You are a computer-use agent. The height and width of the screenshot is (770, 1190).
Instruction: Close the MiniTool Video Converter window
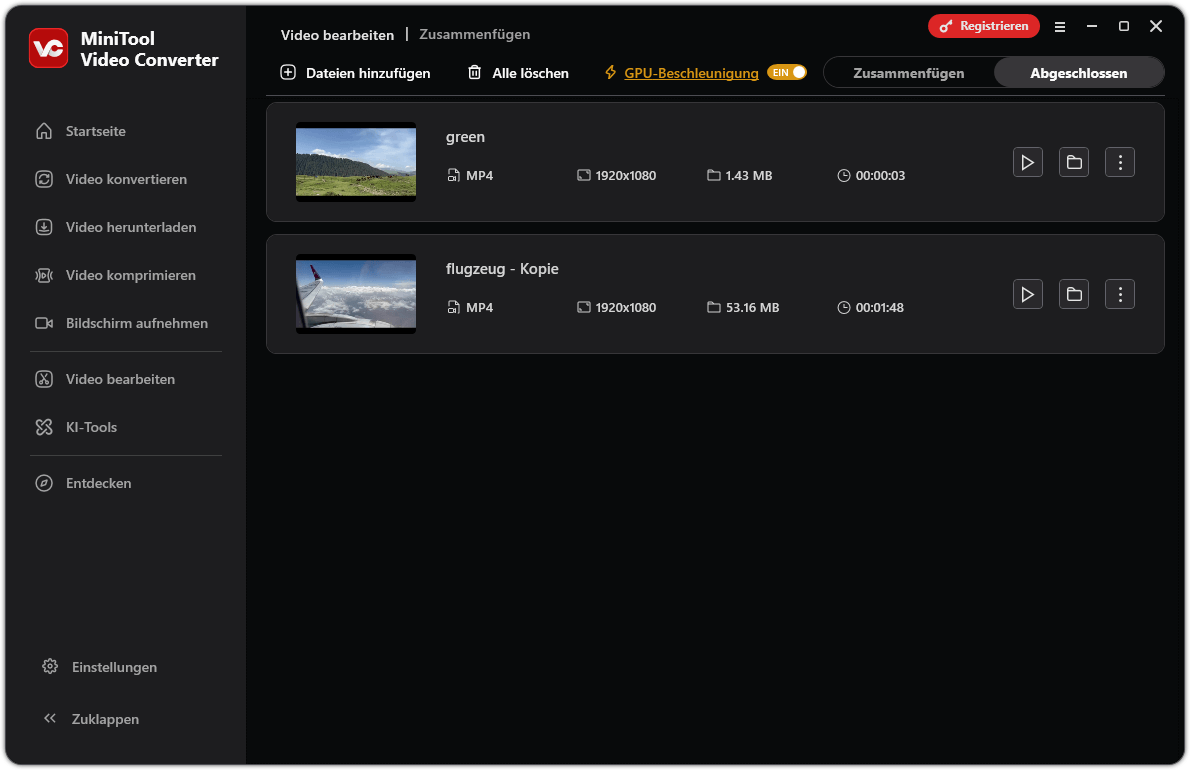[1156, 26]
